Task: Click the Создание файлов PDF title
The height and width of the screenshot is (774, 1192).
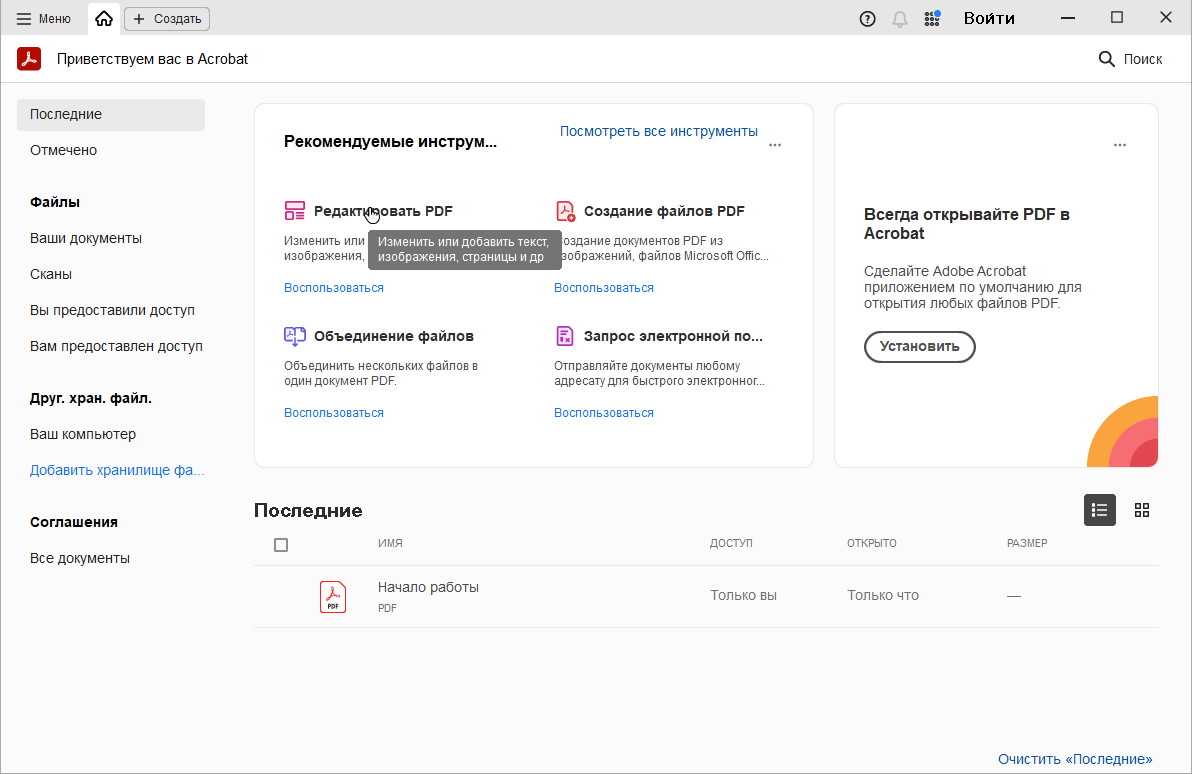Action: pos(664,211)
